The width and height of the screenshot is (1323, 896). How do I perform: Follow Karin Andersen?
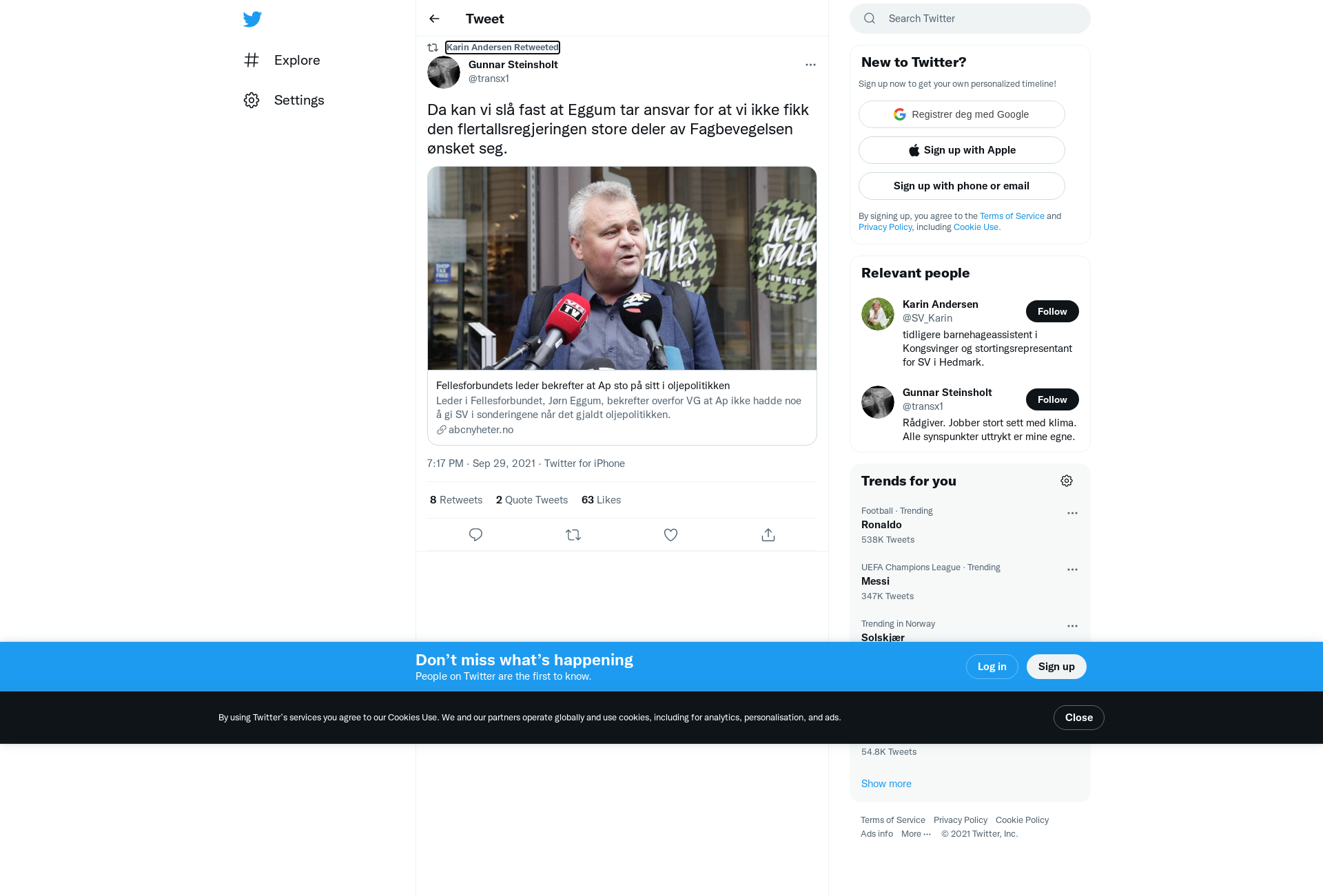1052,311
